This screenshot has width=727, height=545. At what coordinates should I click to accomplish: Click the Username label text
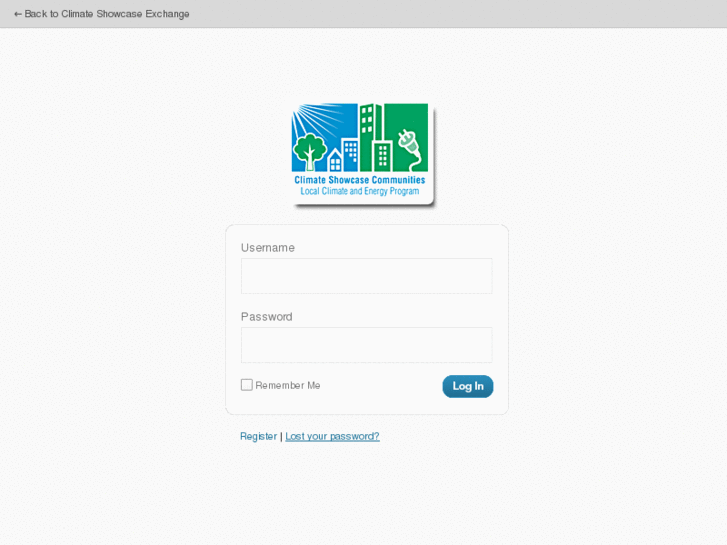pos(268,248)
